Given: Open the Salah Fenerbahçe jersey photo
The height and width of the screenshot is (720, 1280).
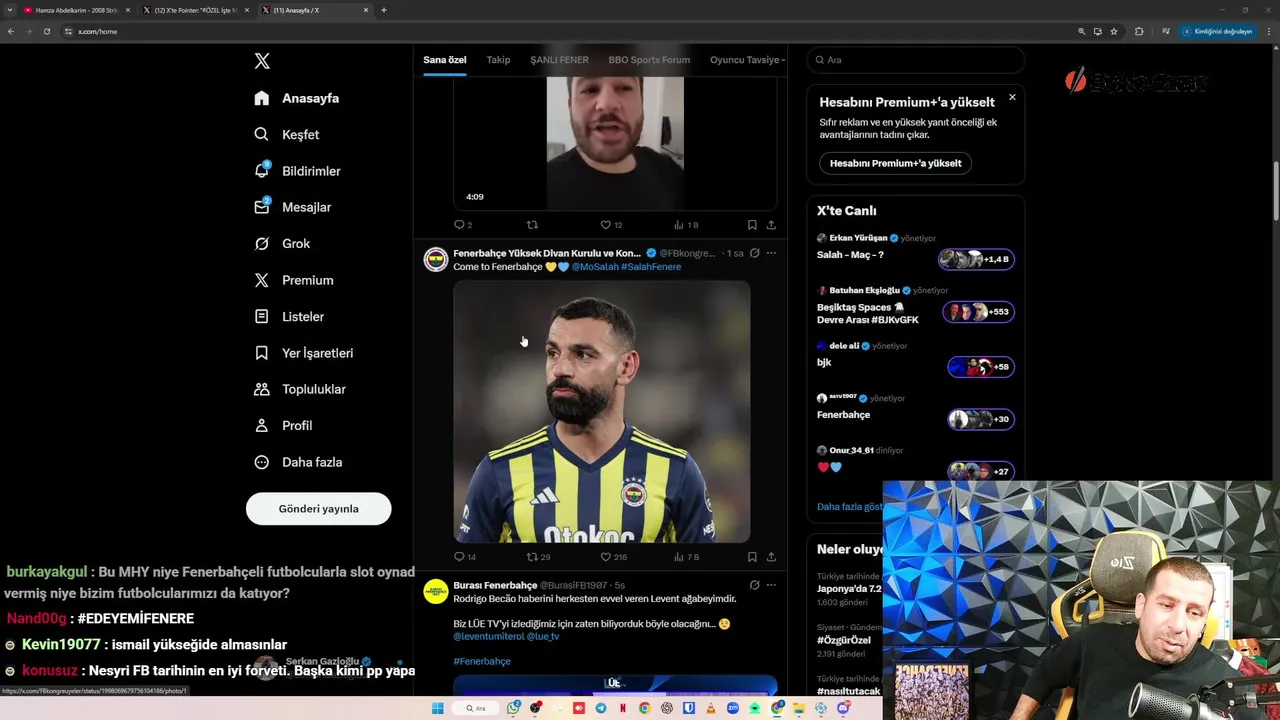Looking at the screenshot, I should pyautogui.click(x=602, y=411).
